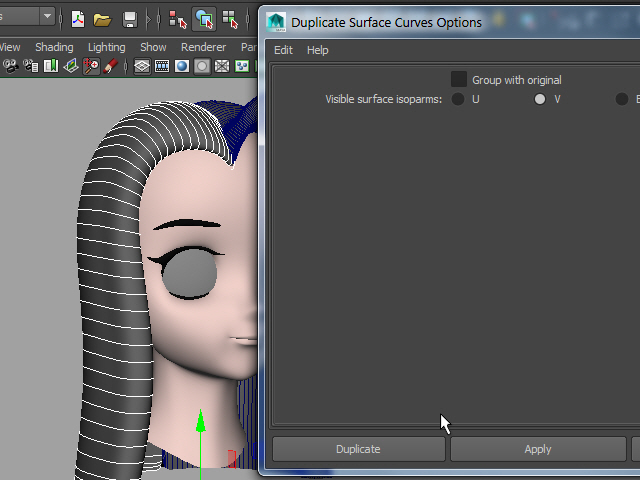Activate Select by object type icon
This screenshot has height=480, width=640.
(x=204, y=18)
